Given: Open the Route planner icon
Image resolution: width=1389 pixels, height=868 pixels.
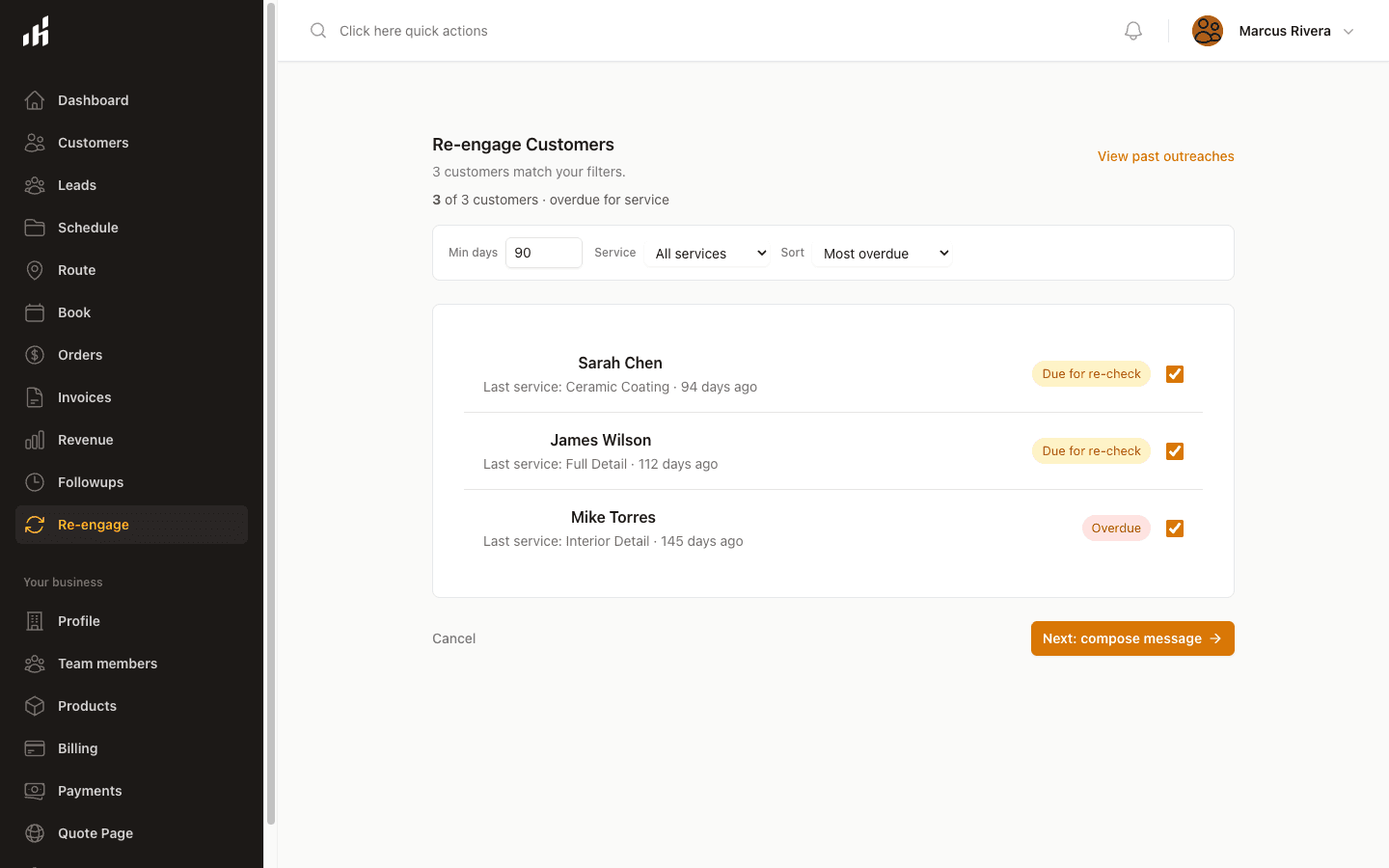Looking at the screenshot, I should coord(35,270).
